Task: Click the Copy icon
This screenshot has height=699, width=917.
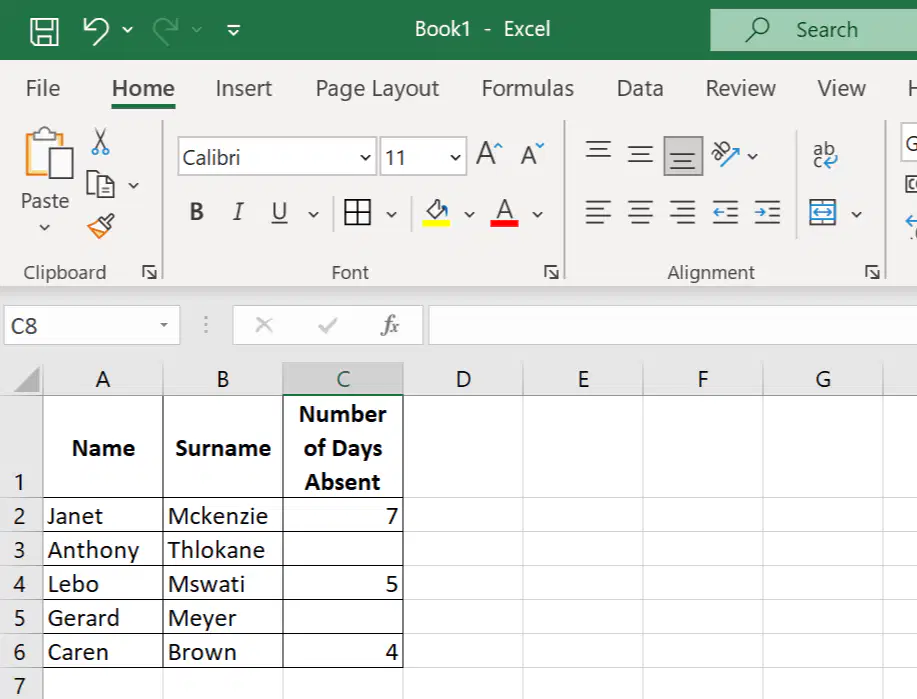Action: tap(100, 184)
